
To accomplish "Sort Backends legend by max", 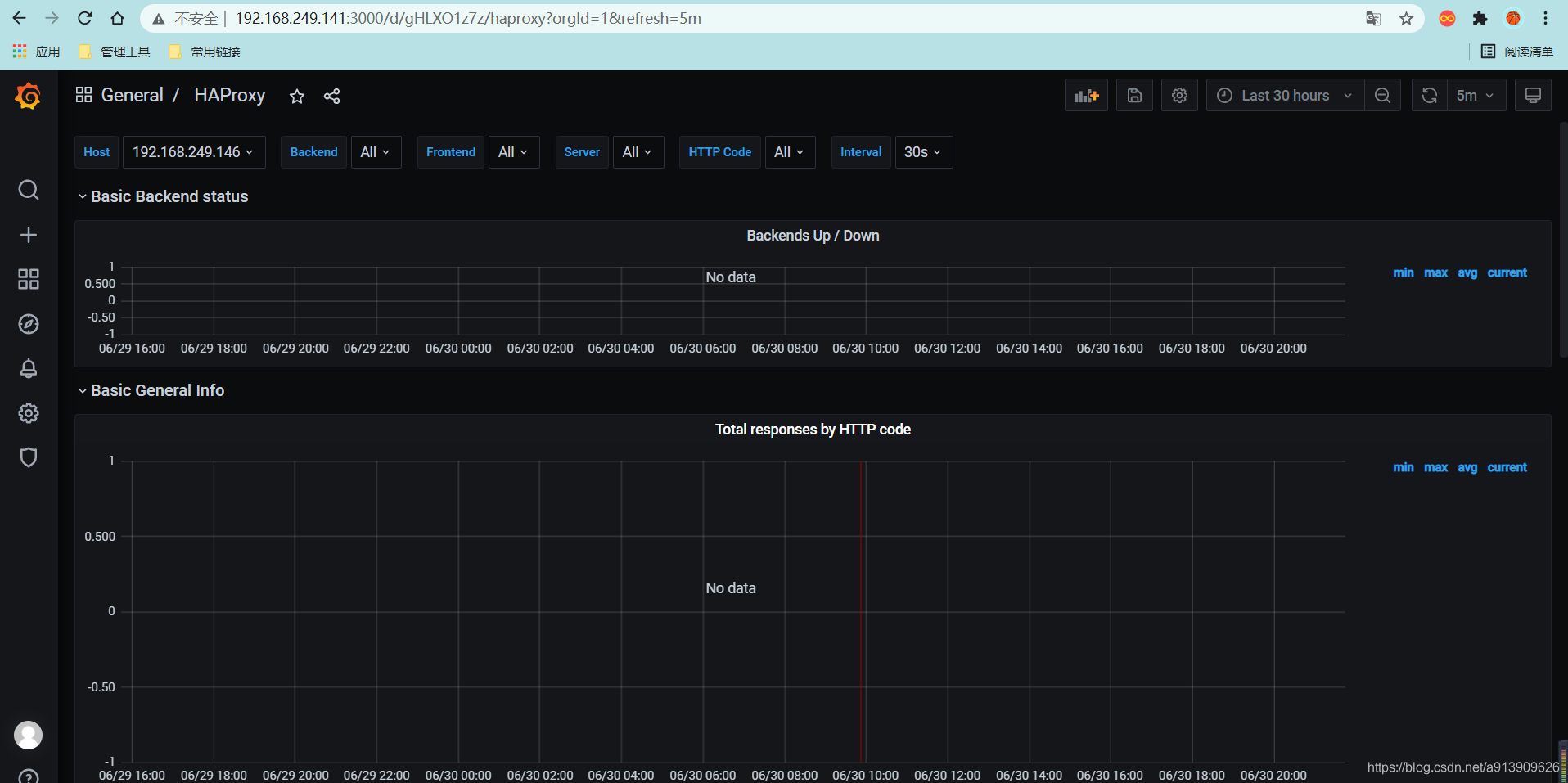I will click(x=1435, y=272).
